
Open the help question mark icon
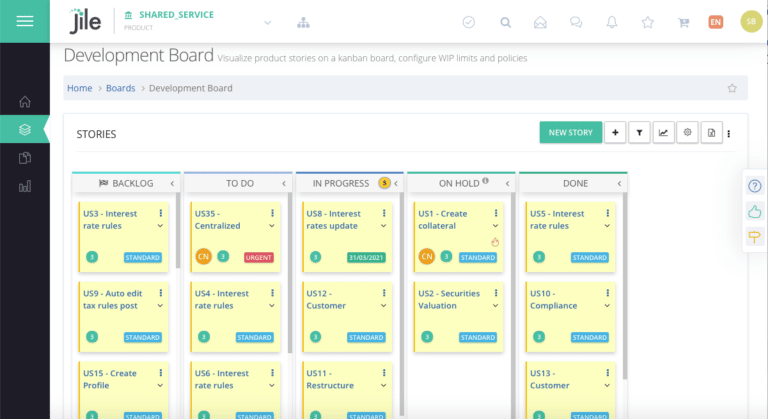755,186
